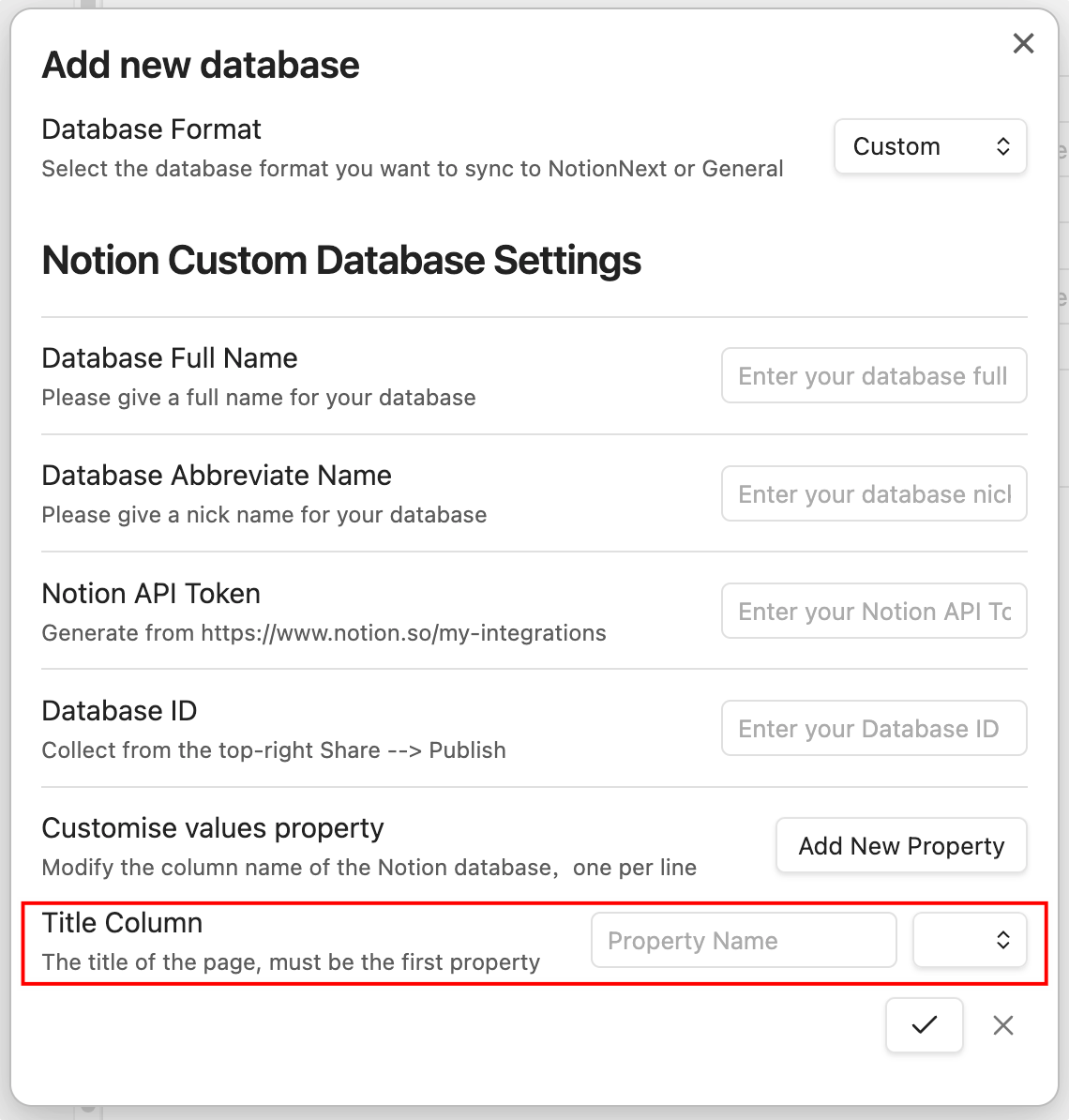This screenshot has width=1069, height=1120.
Task: Click the X icon beside the checkmark
Action: 1002,1025
